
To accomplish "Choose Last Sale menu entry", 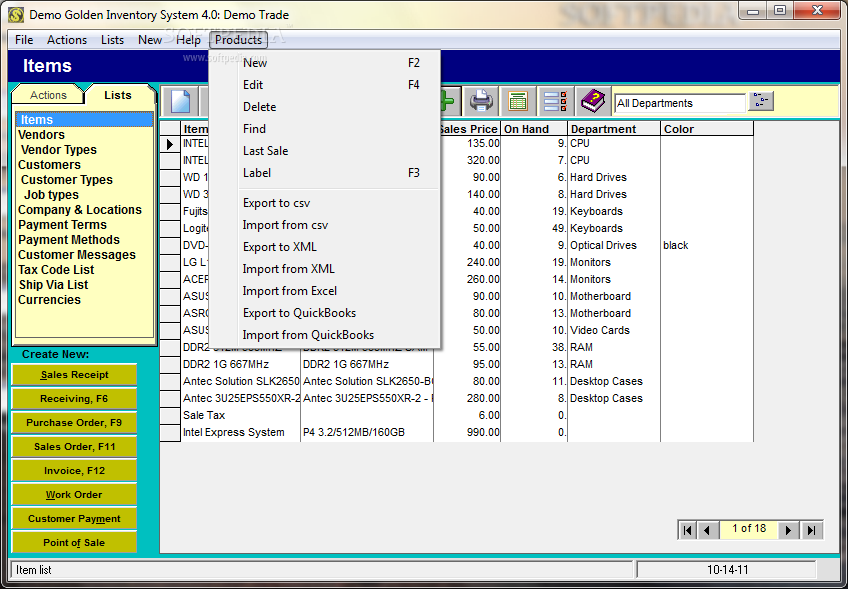I will [x=324, y=151].
